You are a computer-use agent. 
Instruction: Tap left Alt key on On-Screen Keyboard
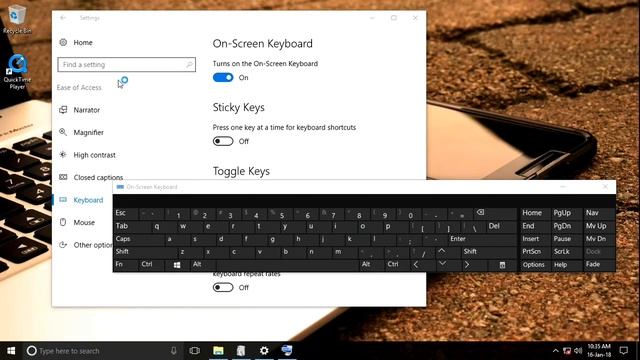point(202,264)
